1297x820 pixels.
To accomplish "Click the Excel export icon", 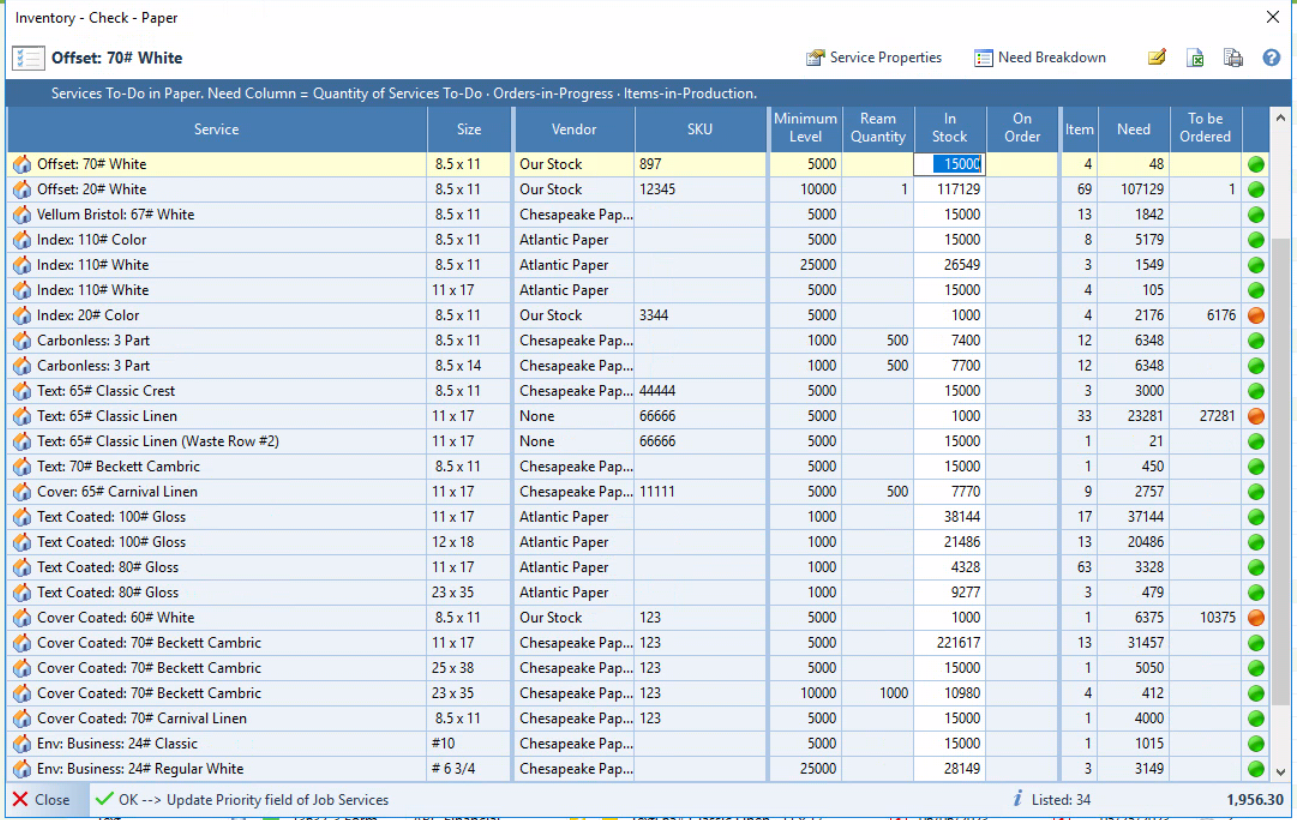I will click(1195, 58).
